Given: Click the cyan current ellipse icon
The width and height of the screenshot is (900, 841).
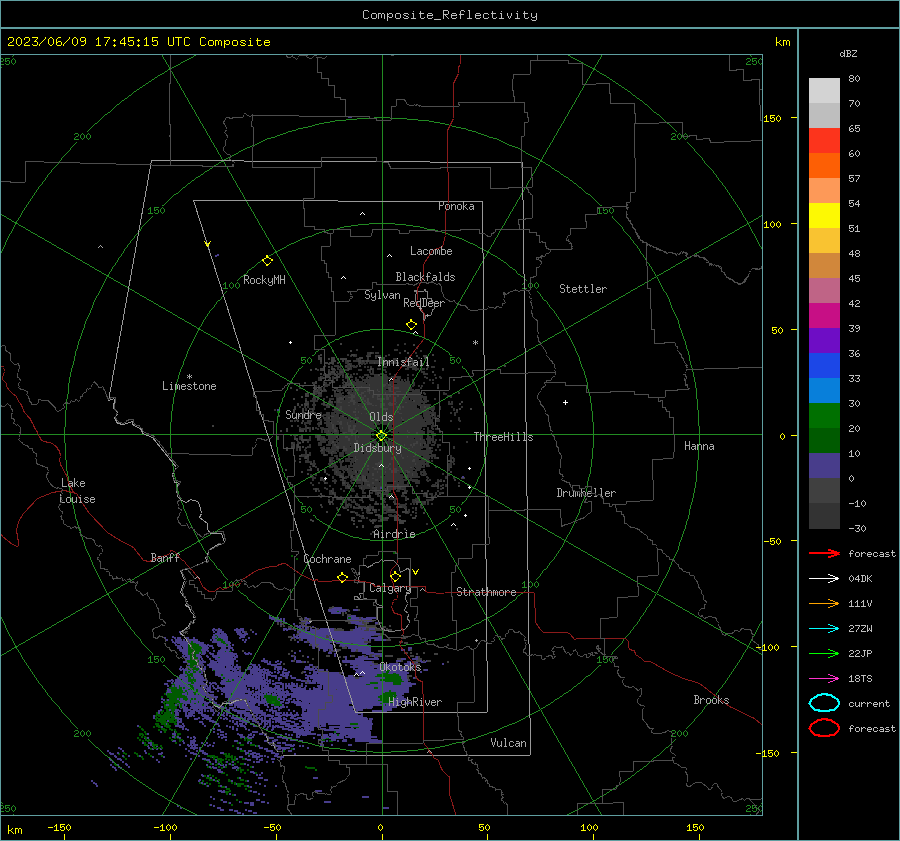Looking at the screenshot, I should 824,703.
